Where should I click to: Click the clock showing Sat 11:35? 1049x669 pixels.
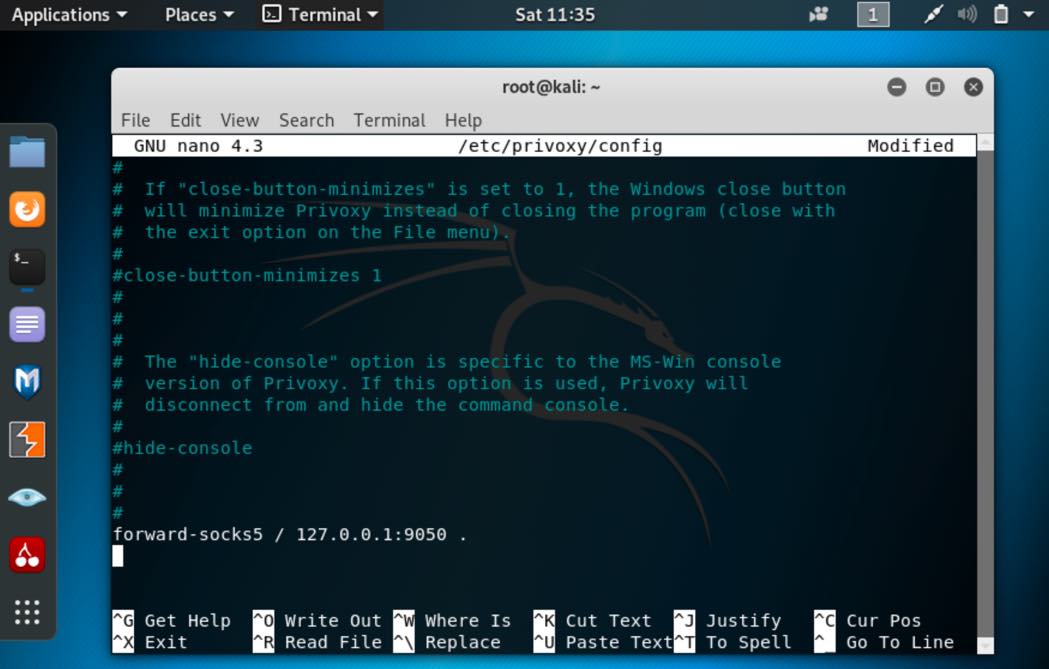click(555, 15)
